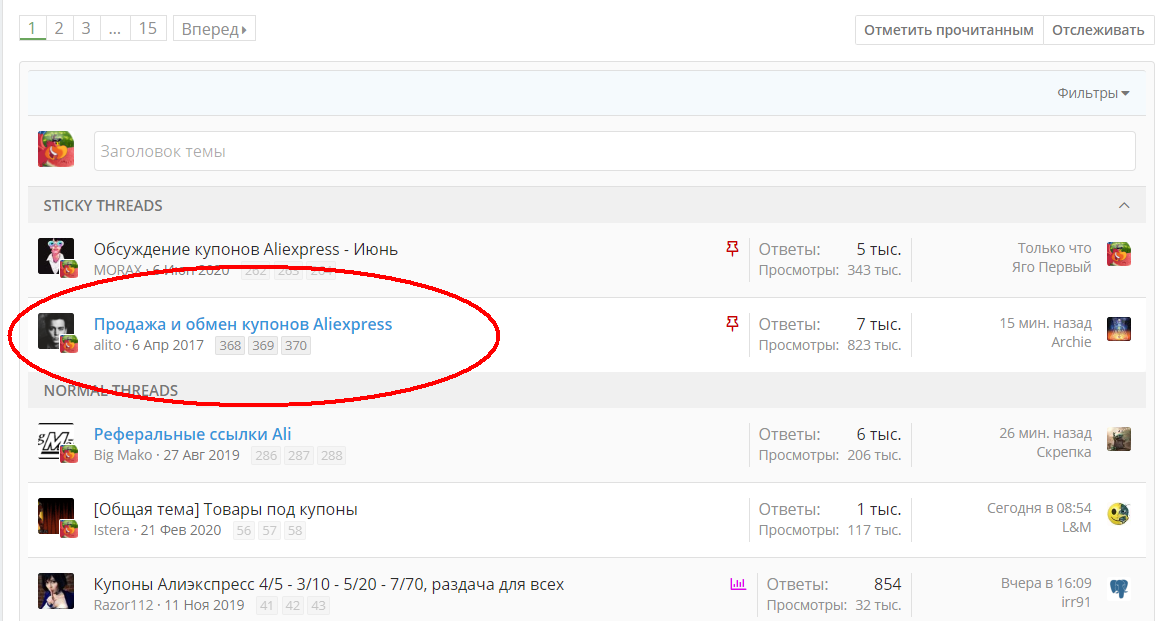This screenshot has height=621, width=1166.
Task: Open Istera author profile link
Action: click(111, 530)
